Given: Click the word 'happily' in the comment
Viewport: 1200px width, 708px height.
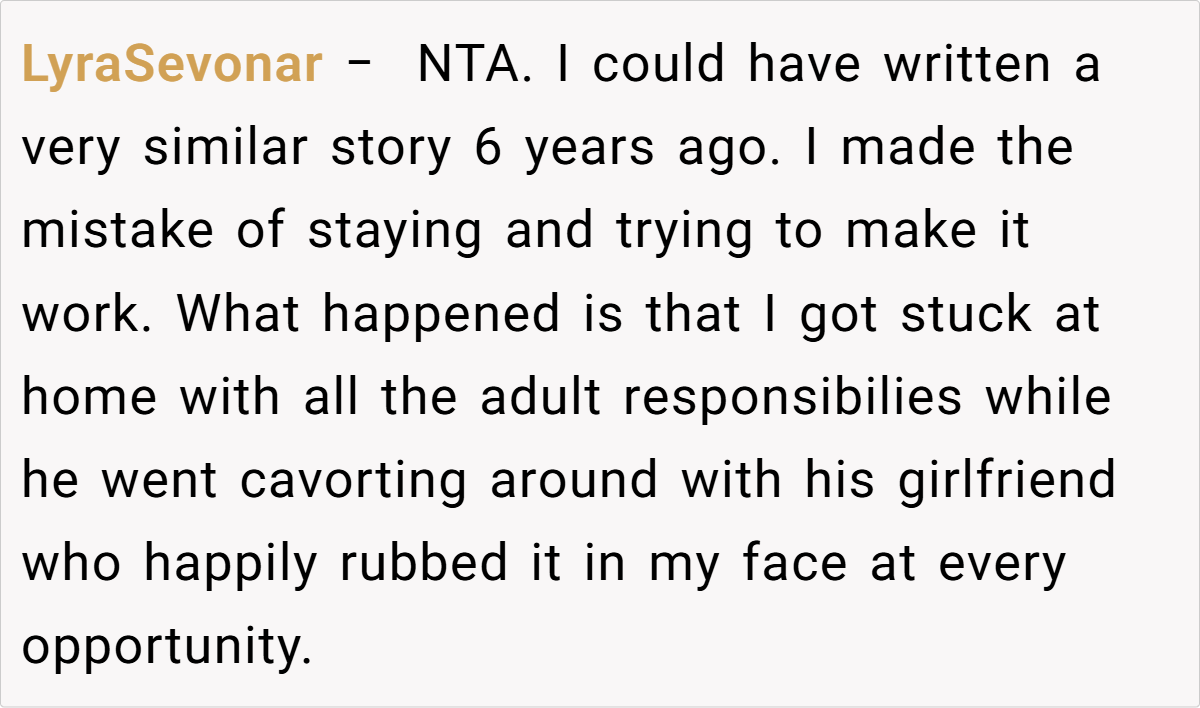Looking at the screenshot, I should click(x=230, y=564).
